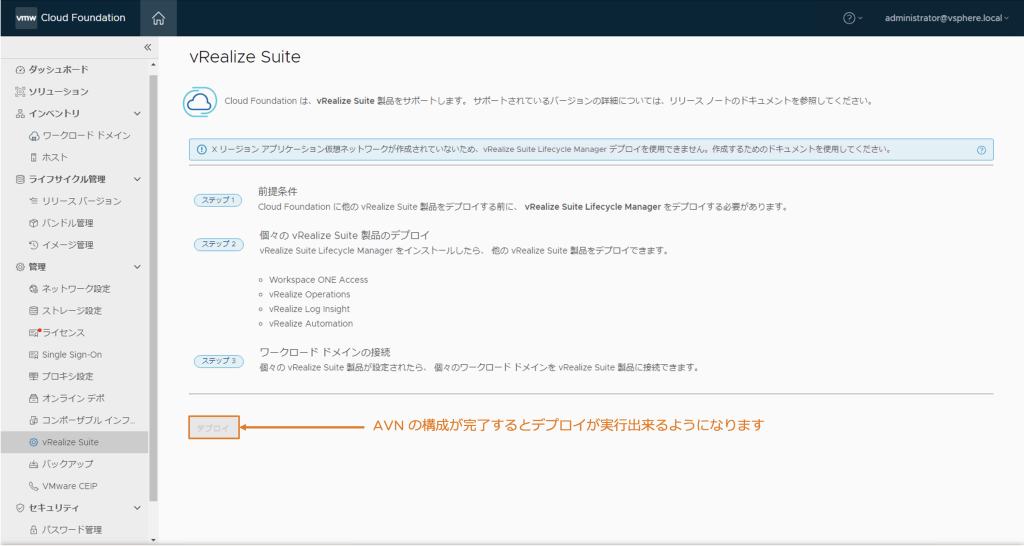Open ソリューション menu entry
The height and width of the screenshot is (546, 1024).
pos(58,92)
